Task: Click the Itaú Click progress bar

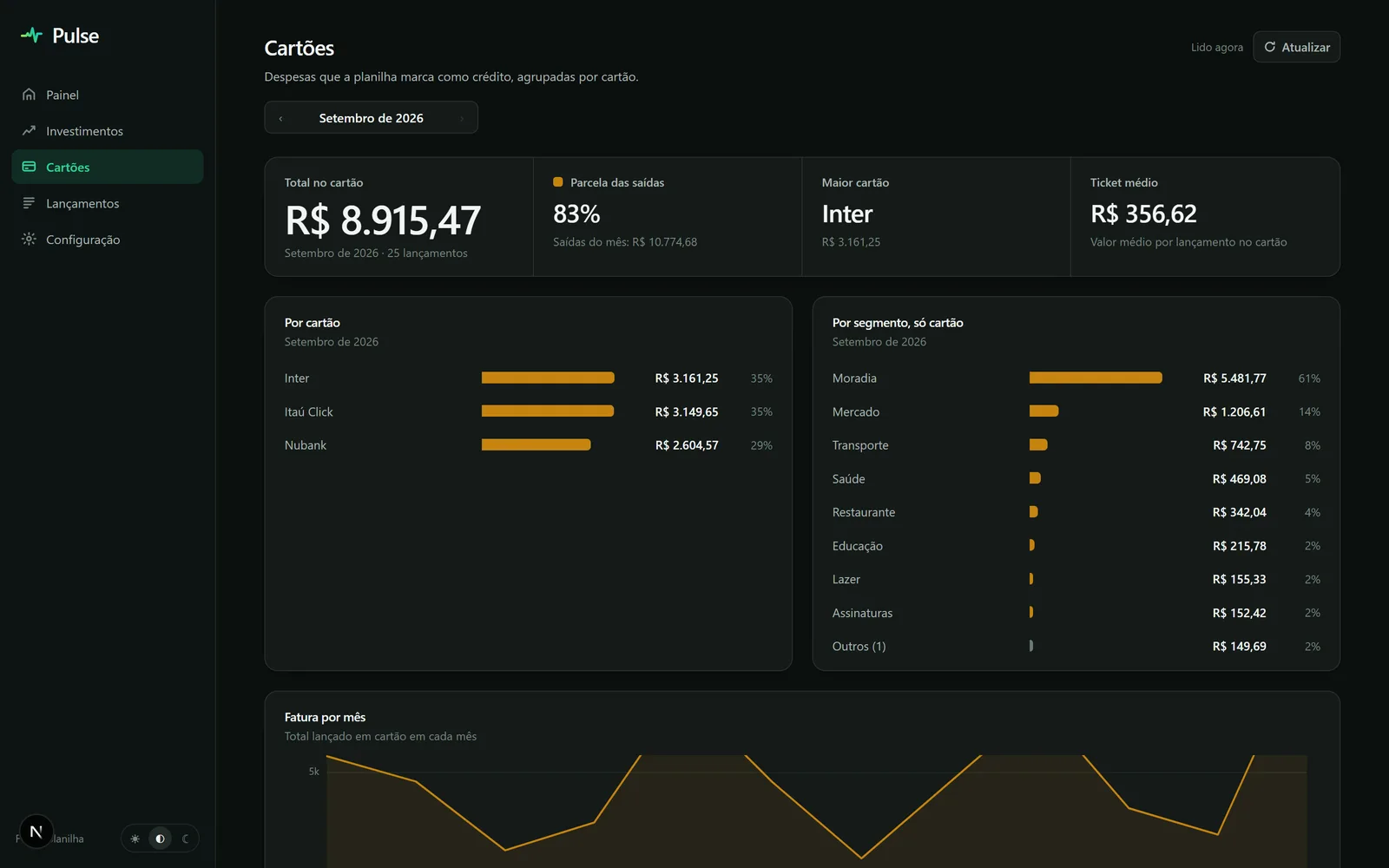Action: click(548, 411)
